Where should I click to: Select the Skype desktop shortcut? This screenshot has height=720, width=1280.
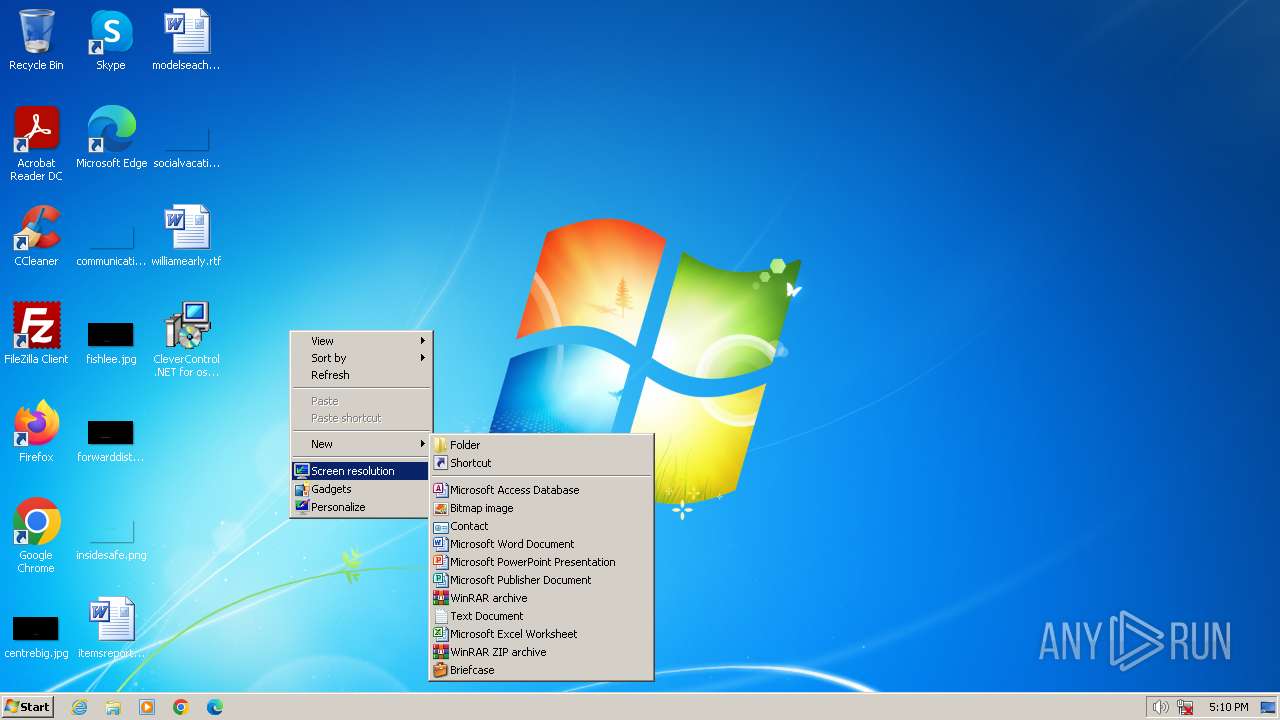click(111, 40)
